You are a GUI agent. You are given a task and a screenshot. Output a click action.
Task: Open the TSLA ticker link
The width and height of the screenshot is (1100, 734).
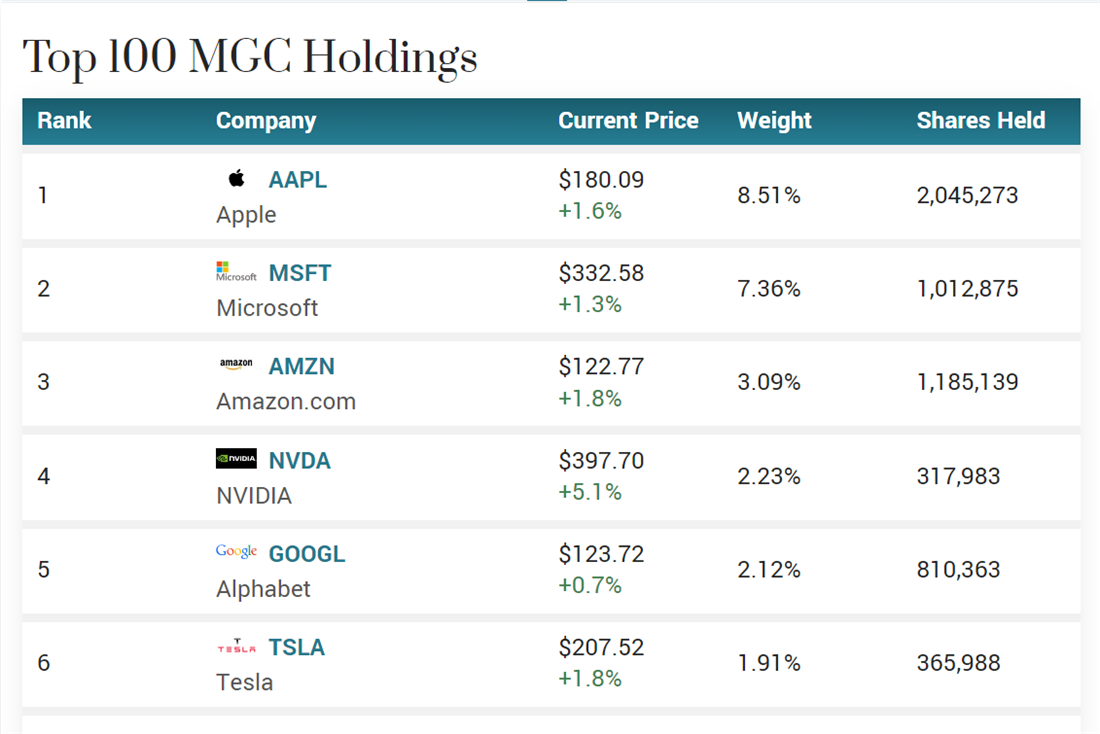click(297, 648)
